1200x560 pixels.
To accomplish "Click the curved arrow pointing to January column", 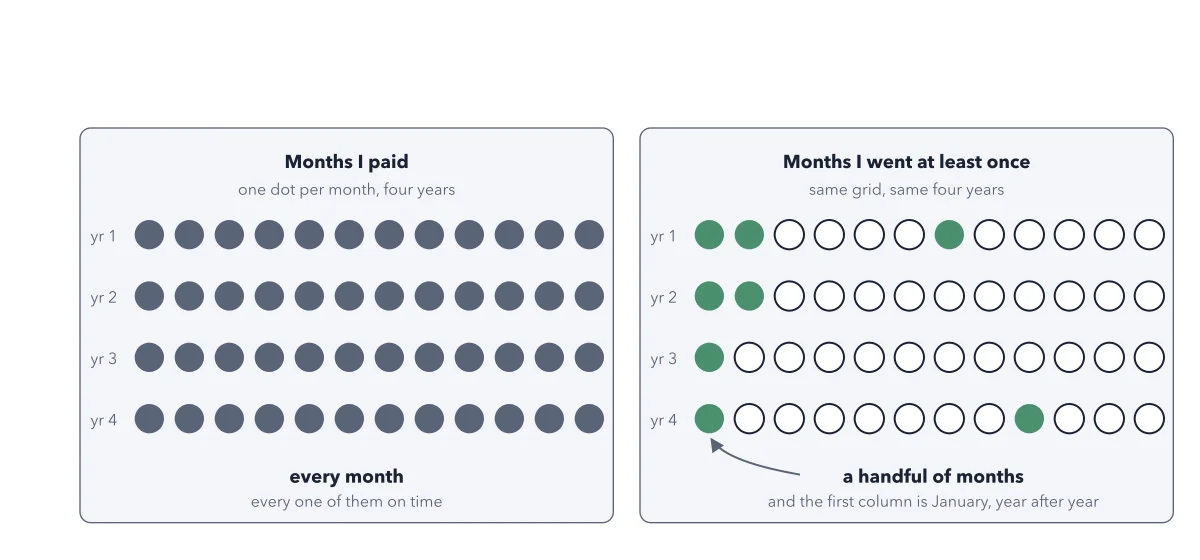I will point(754,458).
